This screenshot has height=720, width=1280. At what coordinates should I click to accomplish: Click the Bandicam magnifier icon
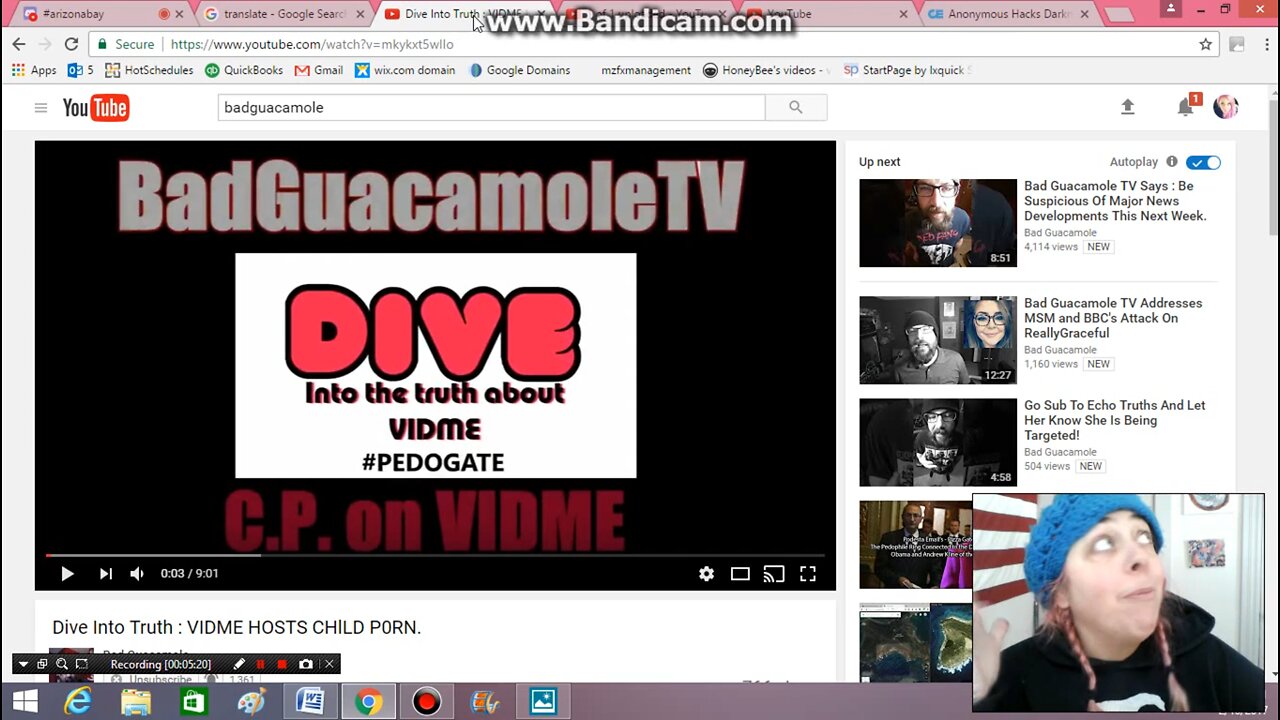tap(62, 664)
